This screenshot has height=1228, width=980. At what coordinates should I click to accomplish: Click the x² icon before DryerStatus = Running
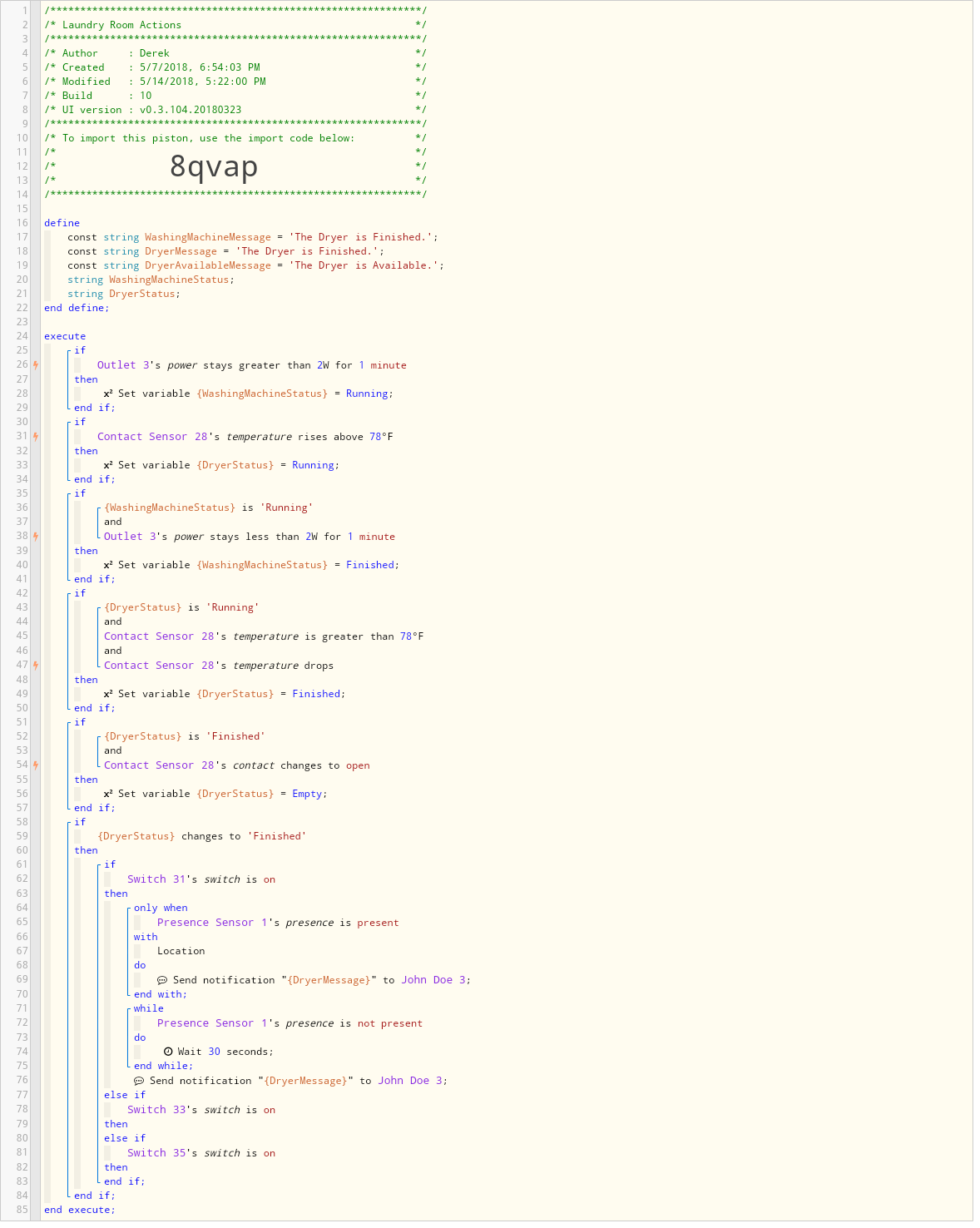(x=108, y=464)
